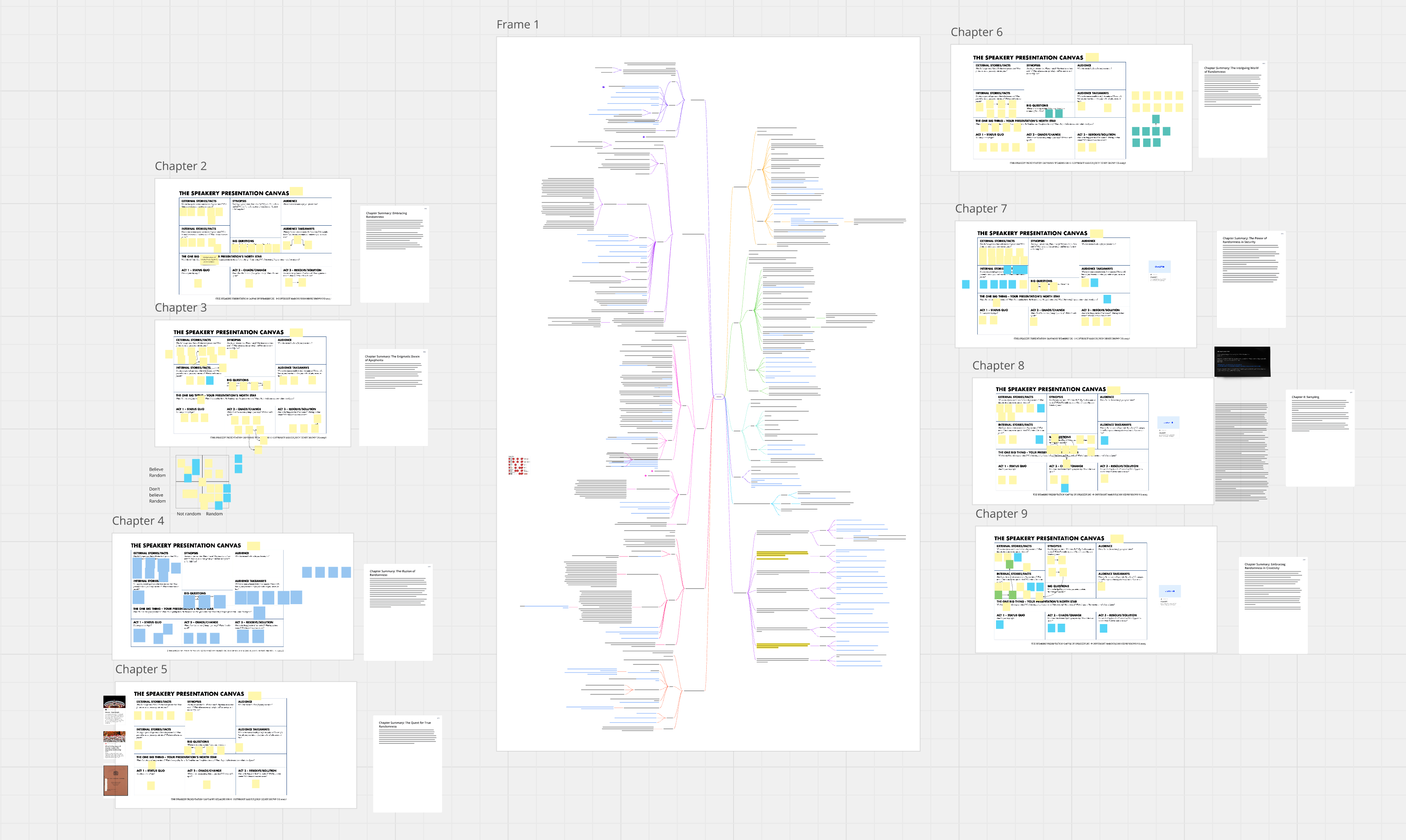Select the Frame 1 title label
The image size is (1406, 840).
tap(518, 24)
